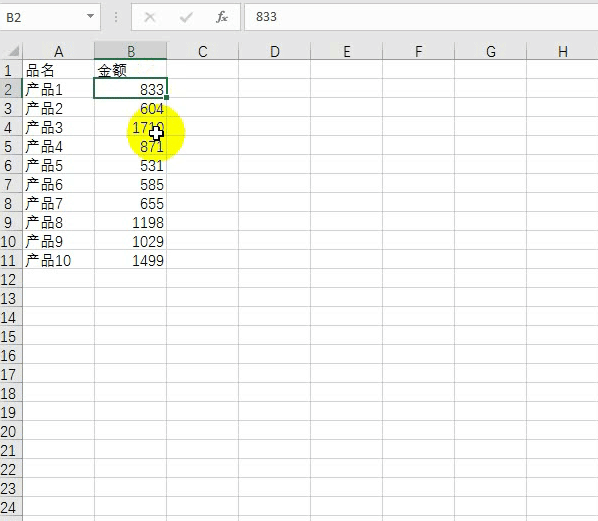
Task: Select row 1 header
Action: 11,70
